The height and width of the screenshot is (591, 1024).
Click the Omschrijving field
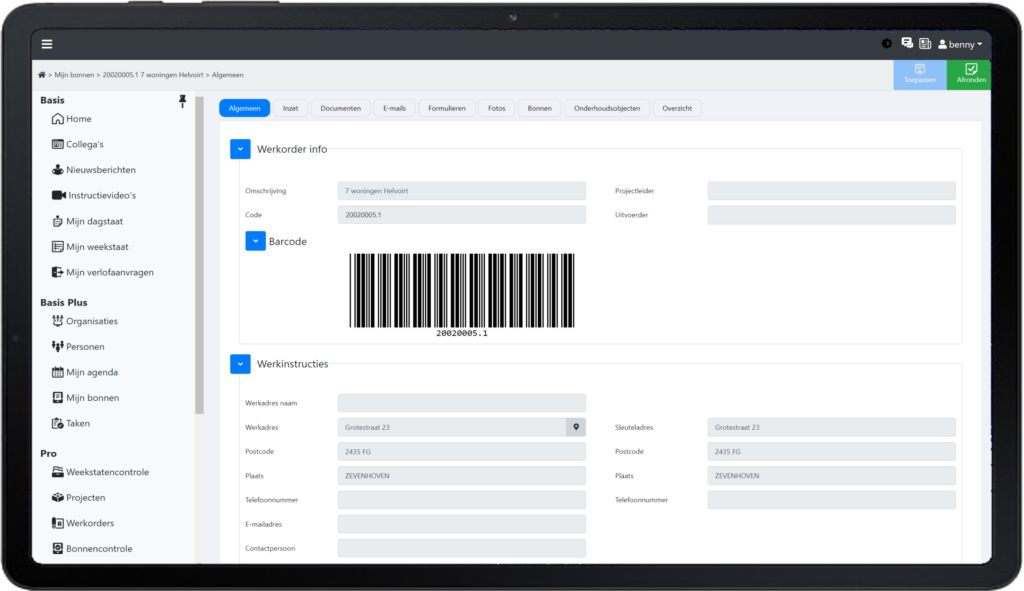[462, 191]
